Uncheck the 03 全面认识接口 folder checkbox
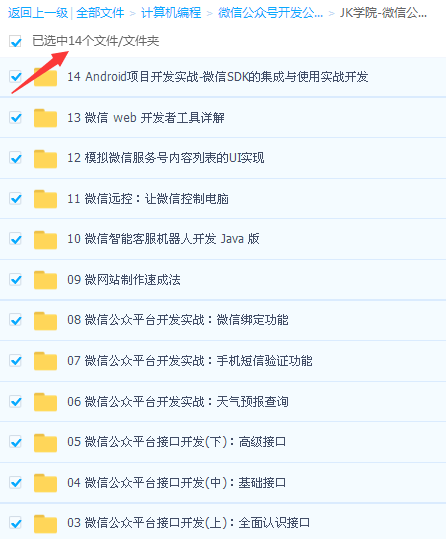446x539 pixels. (15, 523)
